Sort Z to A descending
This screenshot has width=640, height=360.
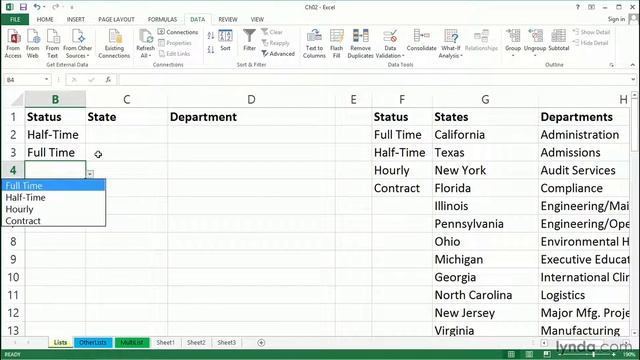[211, 49]
